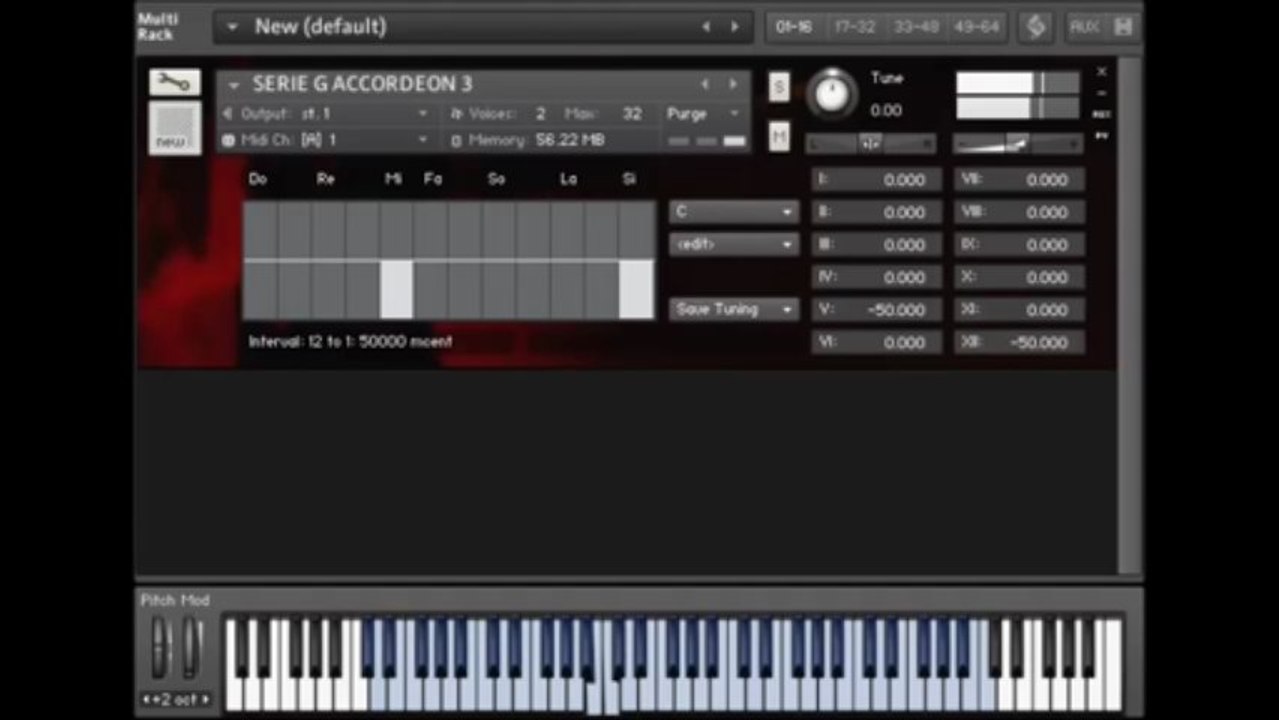The height and width of the screenshot is (720, 1279).
Task: Switch to instrument page 33-48
Action: [x=916, y=27]
